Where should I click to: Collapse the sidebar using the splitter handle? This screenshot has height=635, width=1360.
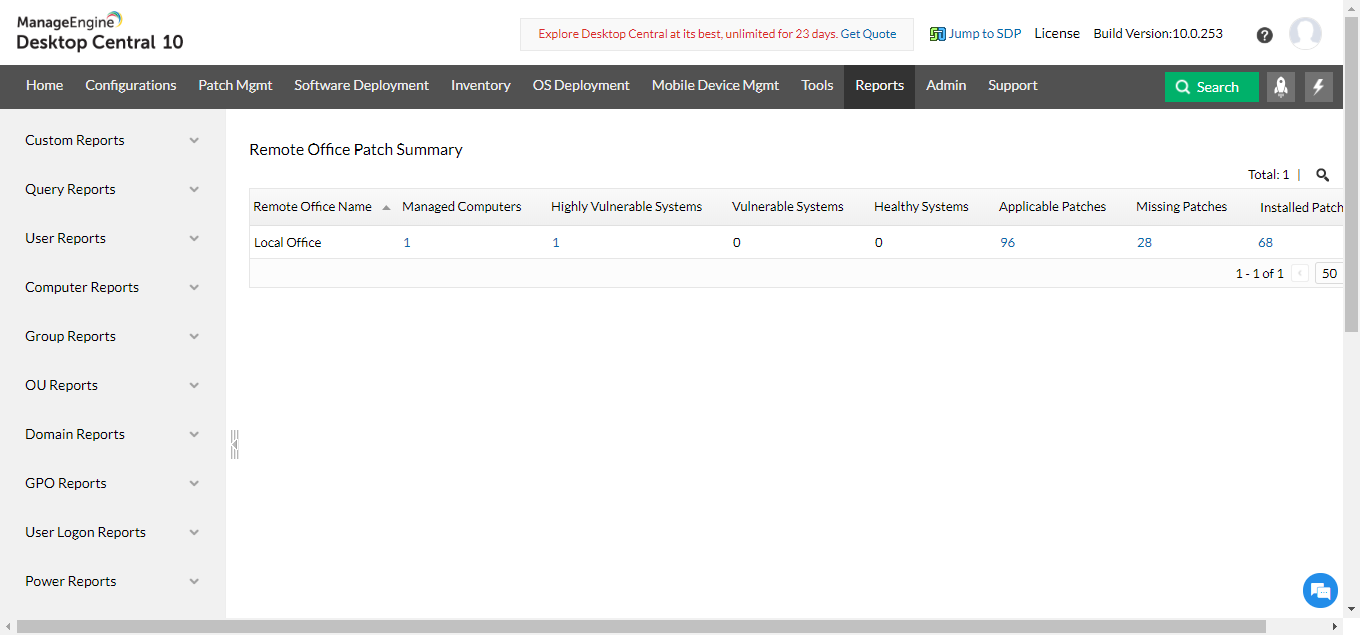[x=234, y=444]
